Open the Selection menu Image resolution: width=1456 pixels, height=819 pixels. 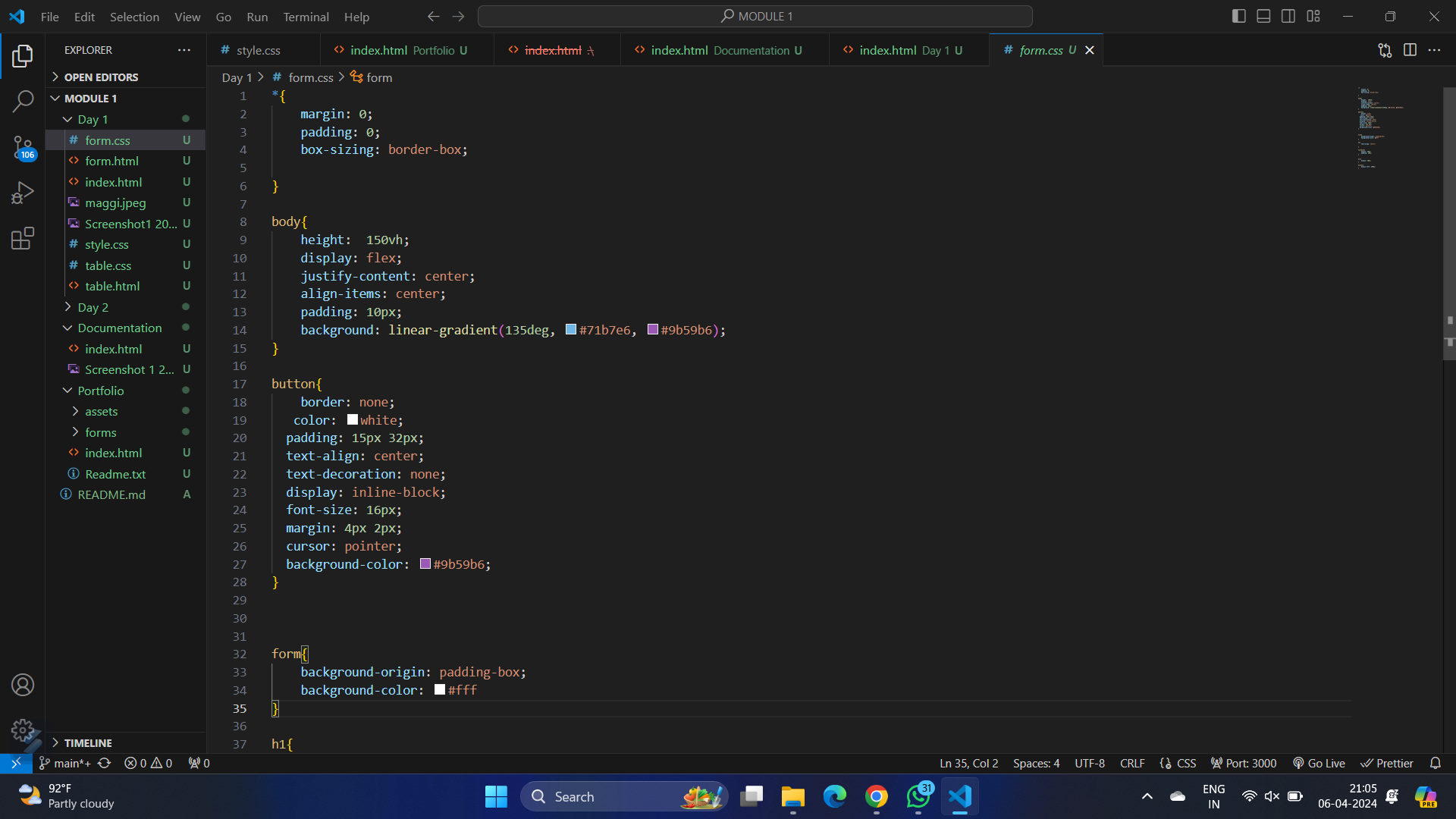(x=134, y=16)
